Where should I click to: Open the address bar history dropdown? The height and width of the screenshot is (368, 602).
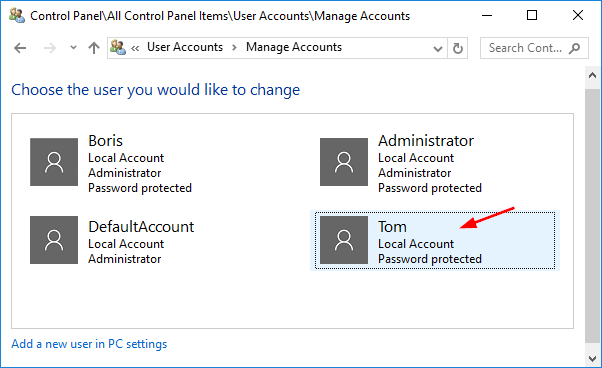pos(438,48)
